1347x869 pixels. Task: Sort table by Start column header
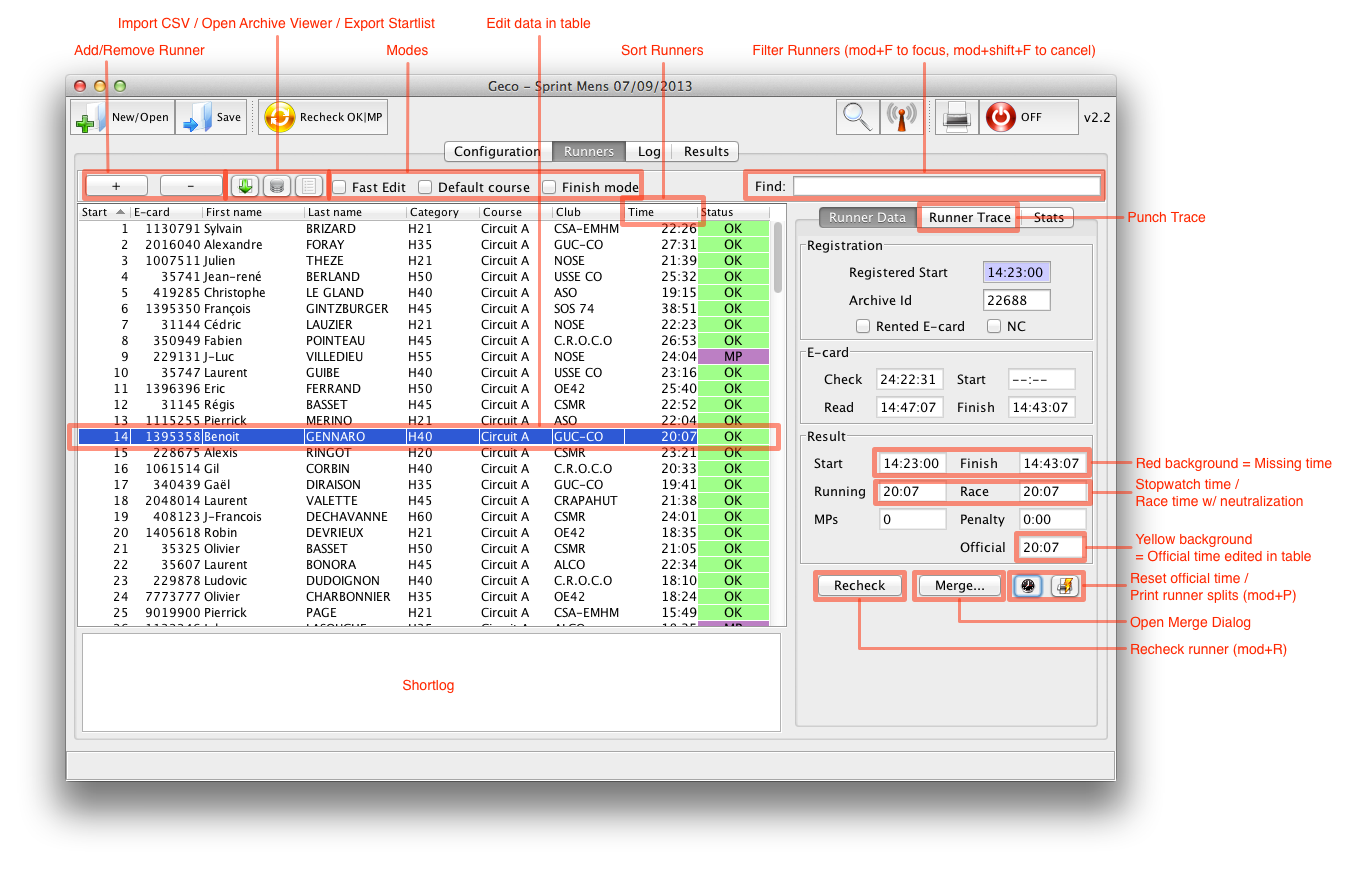pyautogui.click(x=104, y=212)
